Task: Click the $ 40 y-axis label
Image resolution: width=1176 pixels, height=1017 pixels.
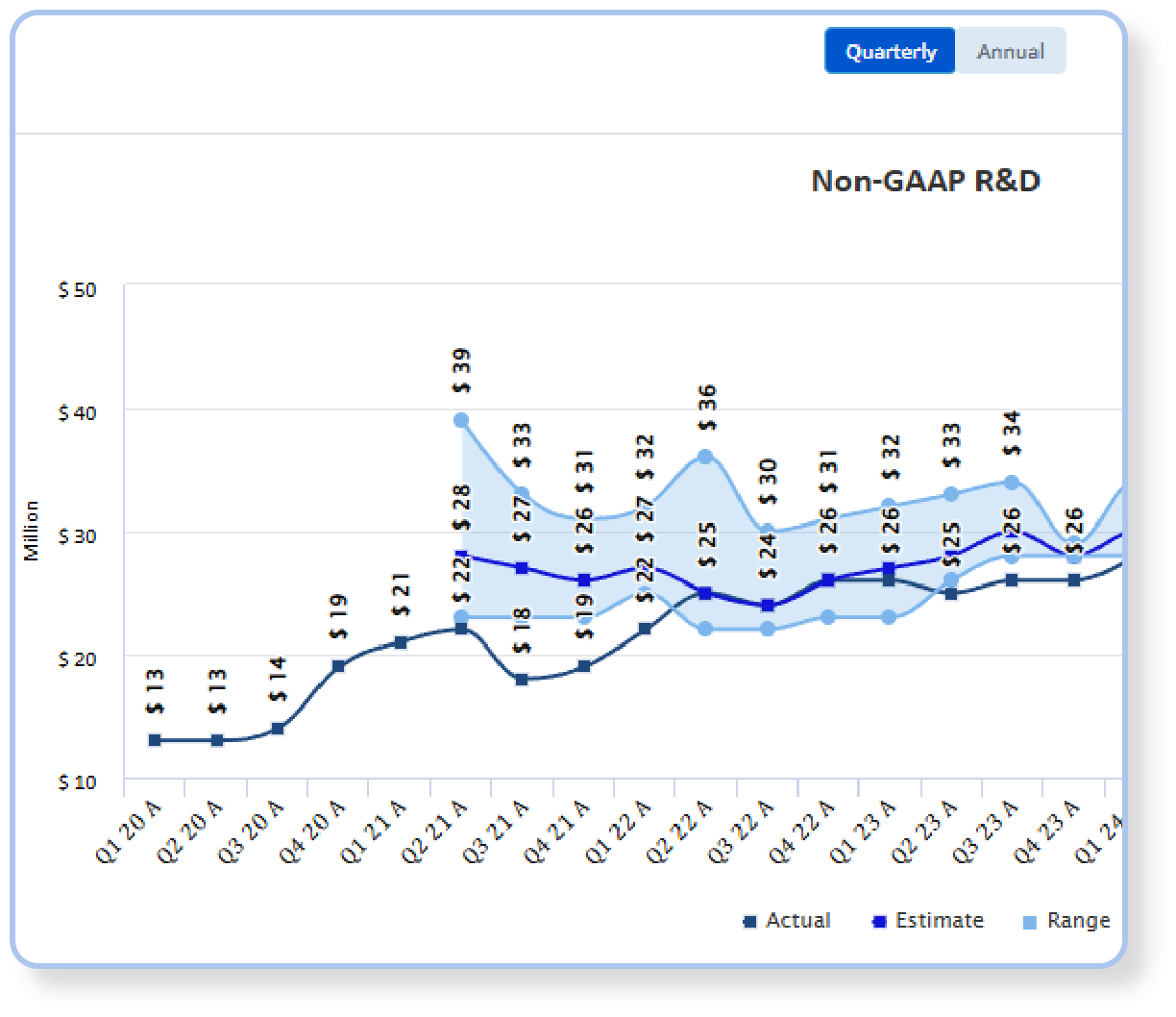Action: pos(77,413)
